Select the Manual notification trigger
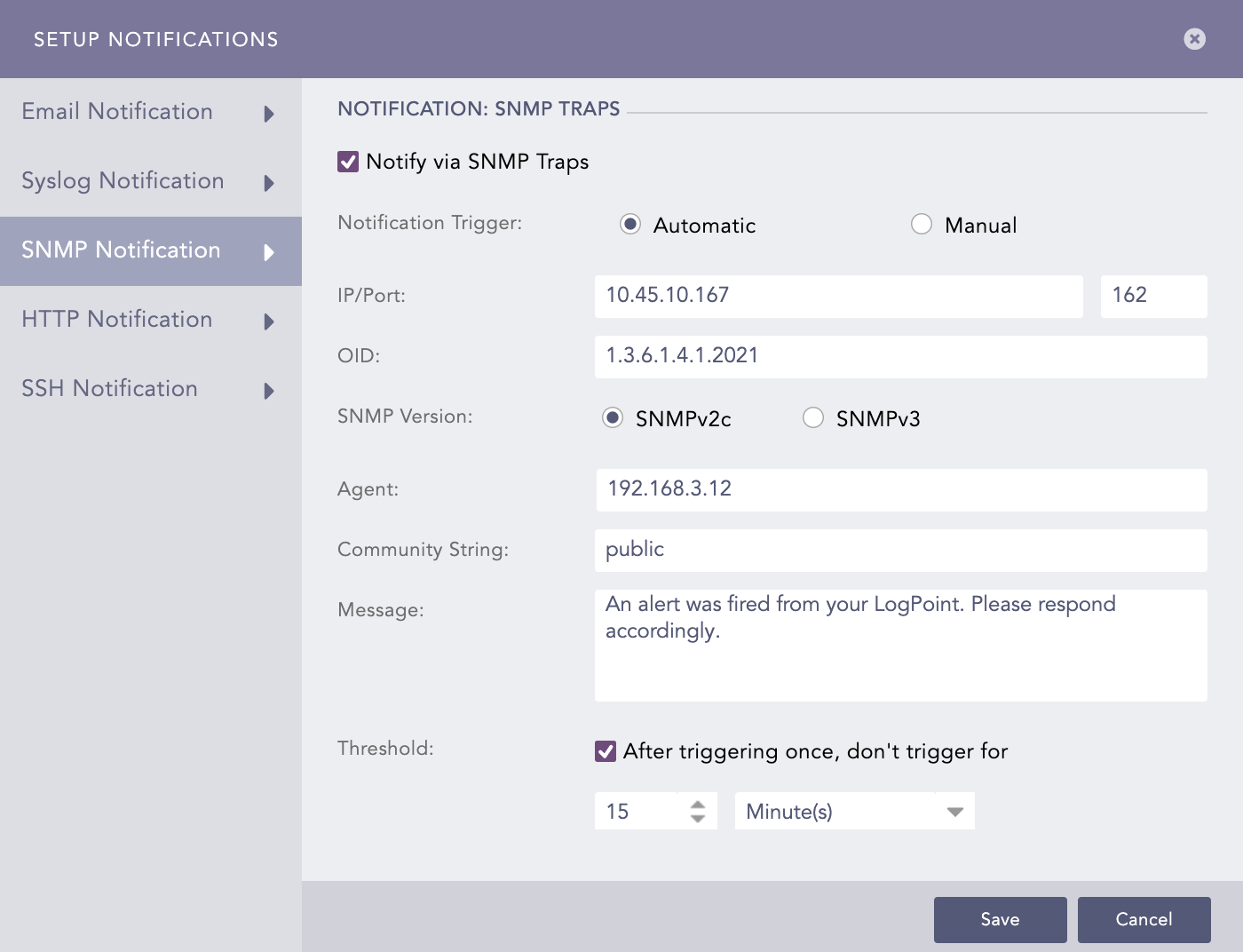The image size is (1243, 952). (x=922, y=225)
